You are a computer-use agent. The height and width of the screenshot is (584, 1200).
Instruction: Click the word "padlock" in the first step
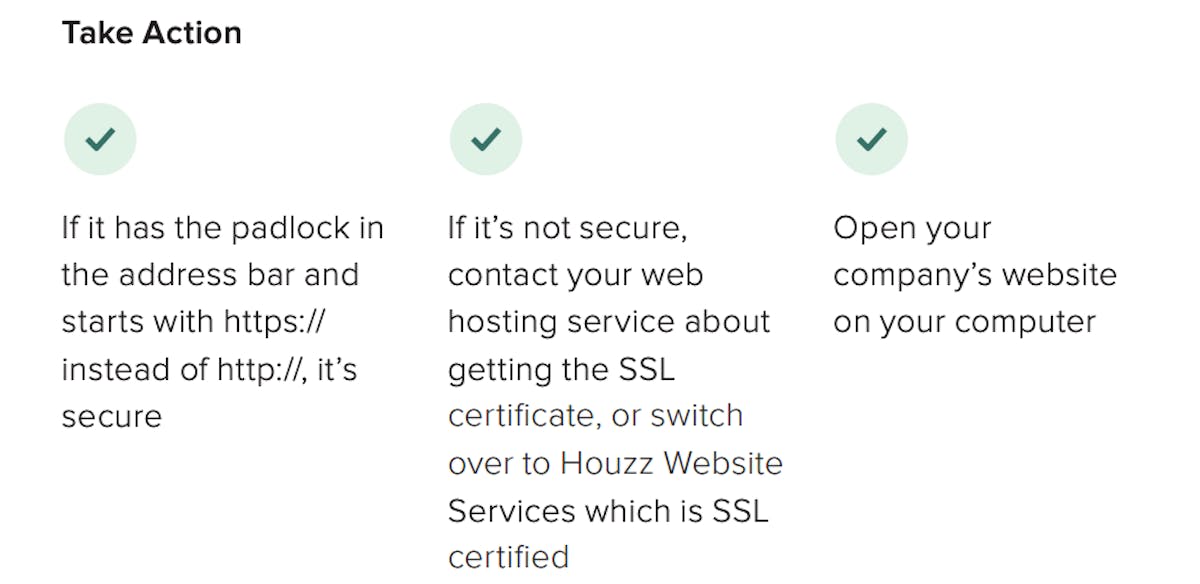(x=282, y=228)
